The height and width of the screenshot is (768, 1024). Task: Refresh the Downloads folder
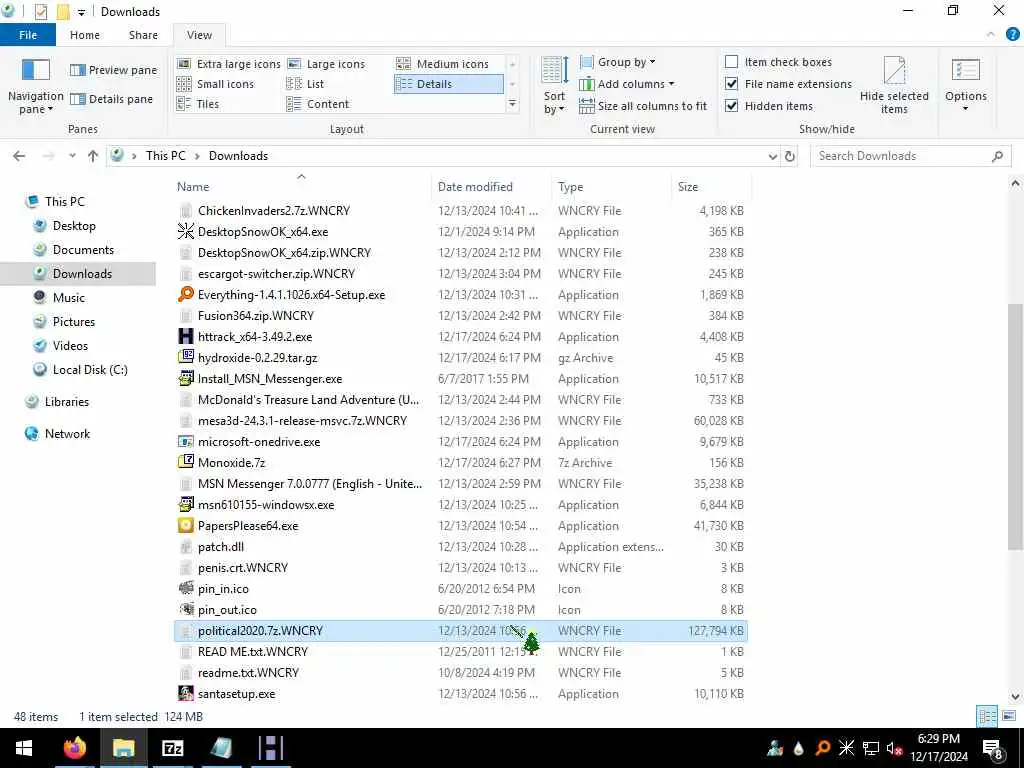[x=790, y=156]
